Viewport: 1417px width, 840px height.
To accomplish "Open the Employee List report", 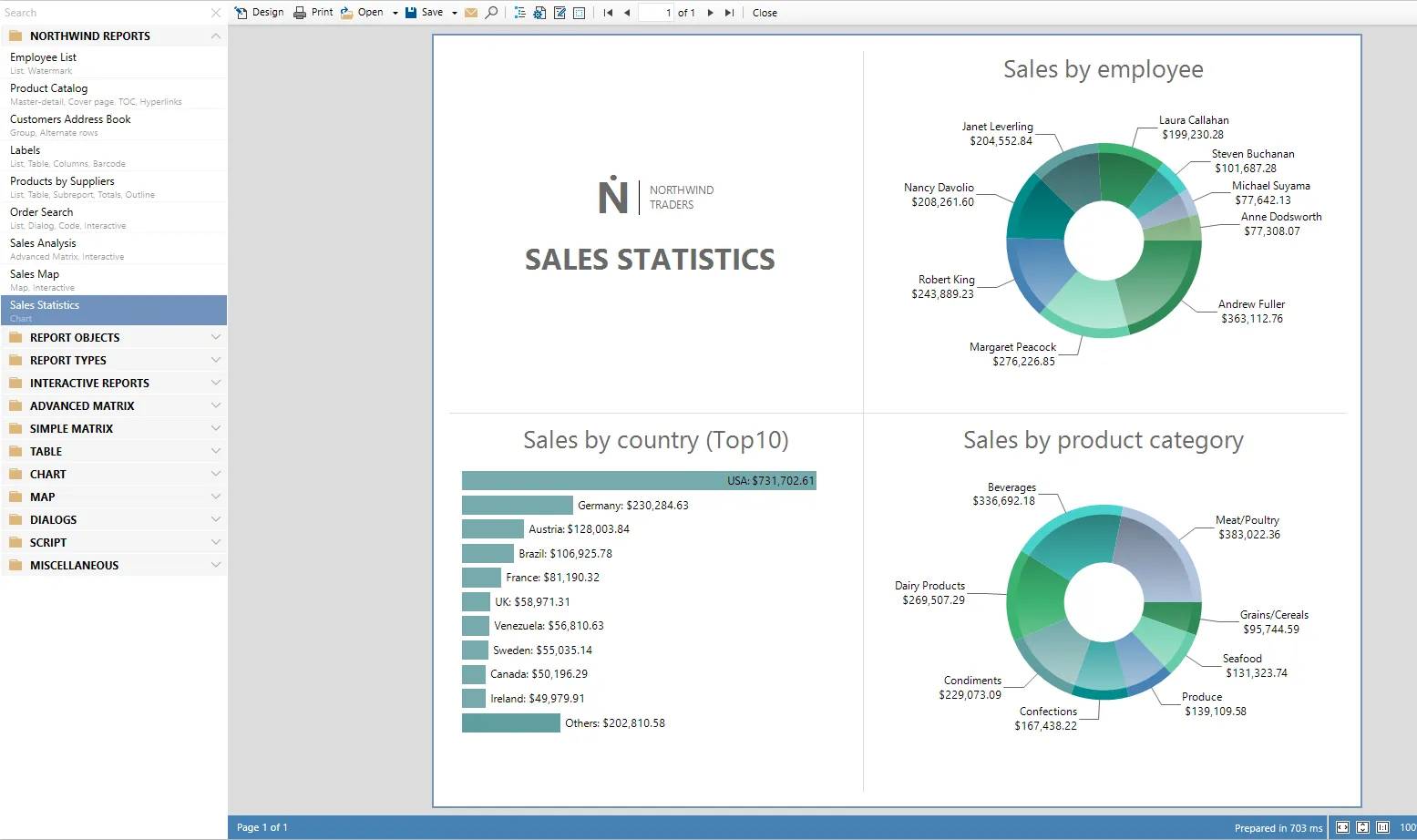I will pos(114,63).
